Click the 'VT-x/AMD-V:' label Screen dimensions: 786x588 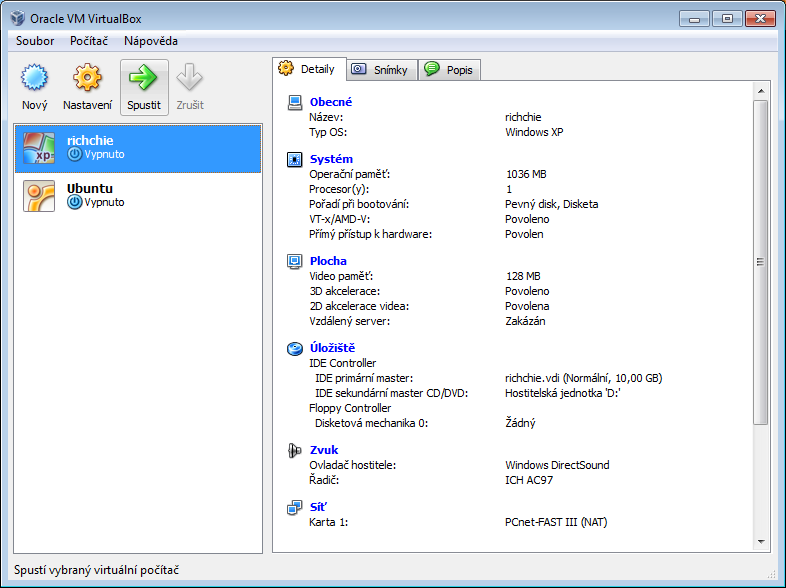339,219
